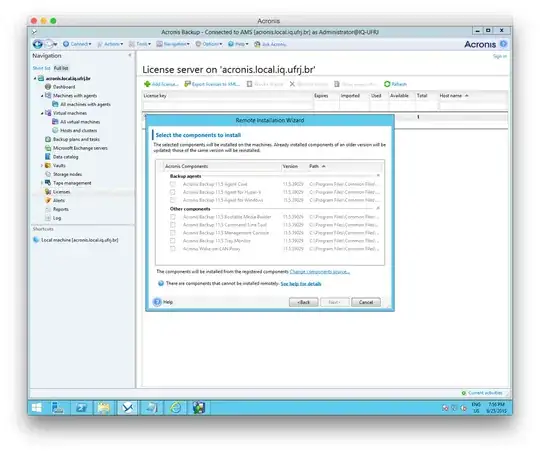Click the blue help icon beside Acronis logo
540x454 pixels.
(x=503, y=44)
